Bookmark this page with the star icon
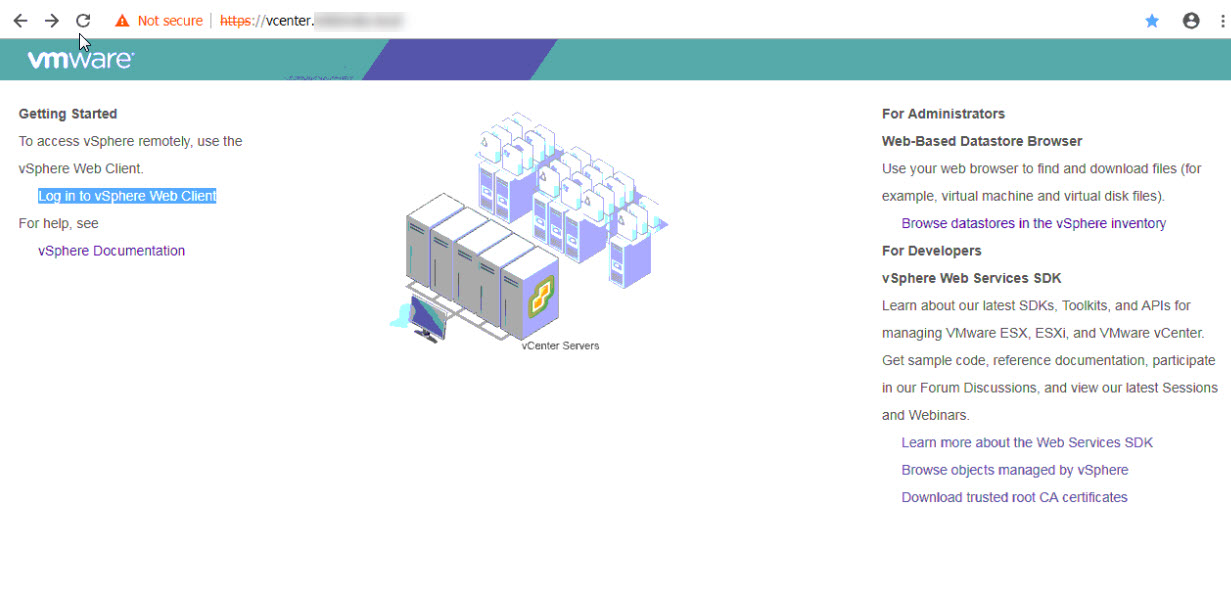Screen dimensions: 1231x590 point(1152,20)
